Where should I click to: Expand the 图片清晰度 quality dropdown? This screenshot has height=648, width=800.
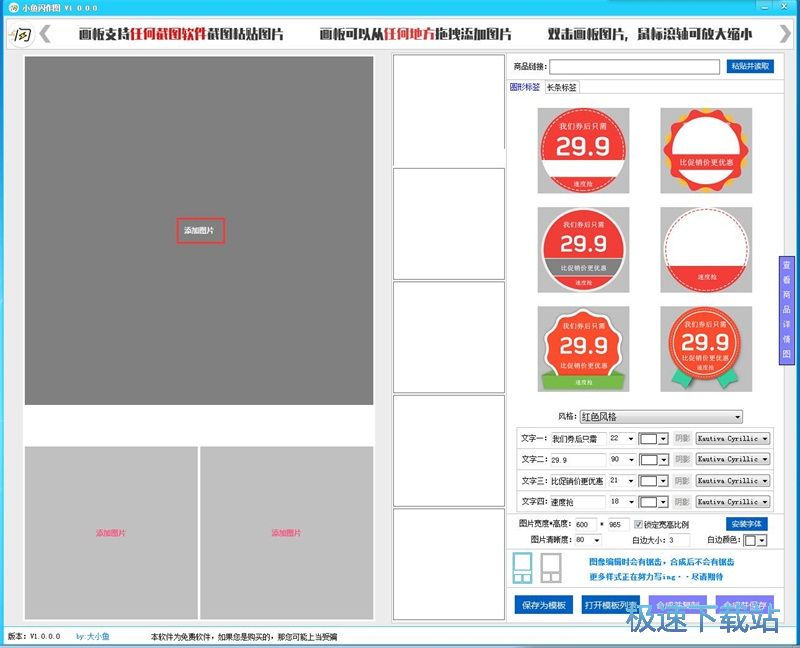pyautogui.click(x=599, y=541)
